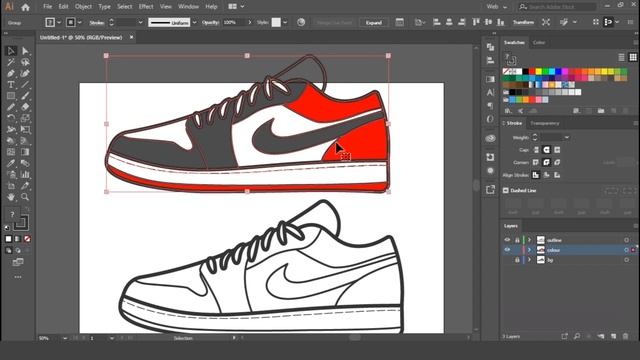Select the Rotate tool
This screenshot has width=640, height=360.
(x=11, y=118)
